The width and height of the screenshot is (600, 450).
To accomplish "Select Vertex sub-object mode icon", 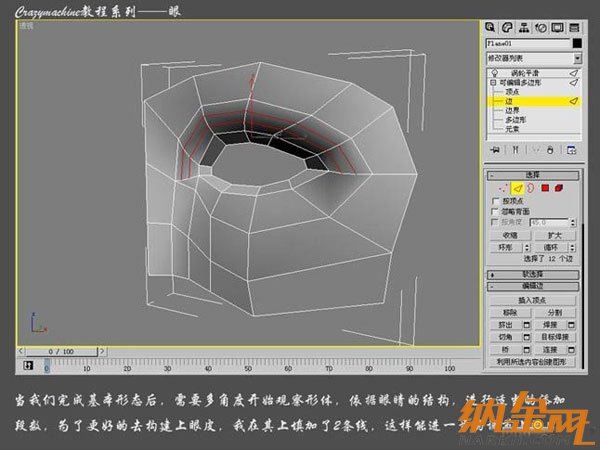I will (x=503, y=187).
